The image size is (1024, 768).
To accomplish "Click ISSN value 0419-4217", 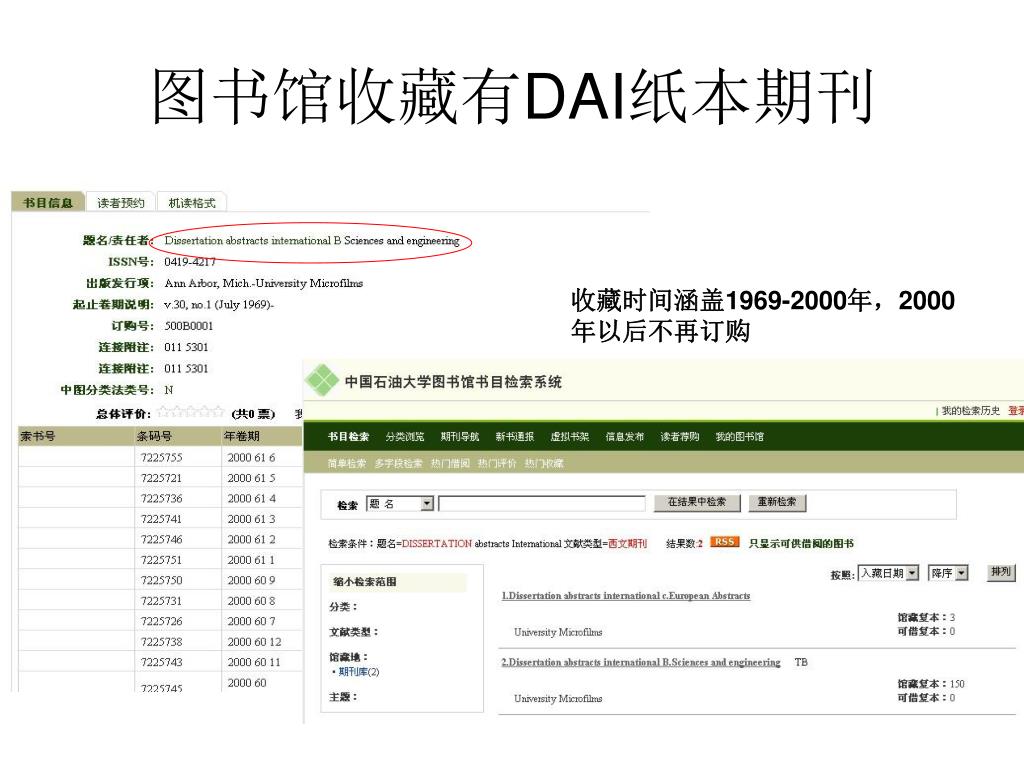I will point(190,262).
